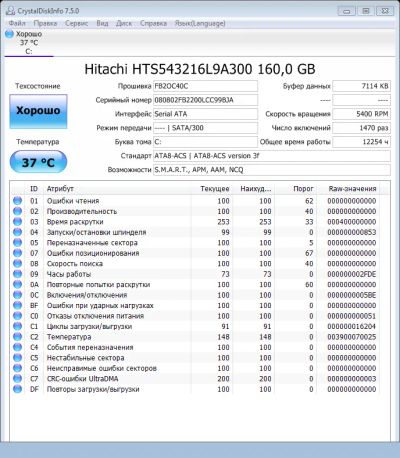The width and height of the screenshot is (400, 458).
Task: Click the disk title Hitachi HTS543216L9A300 160,0 GB
Action: click(x=200, y=69)
